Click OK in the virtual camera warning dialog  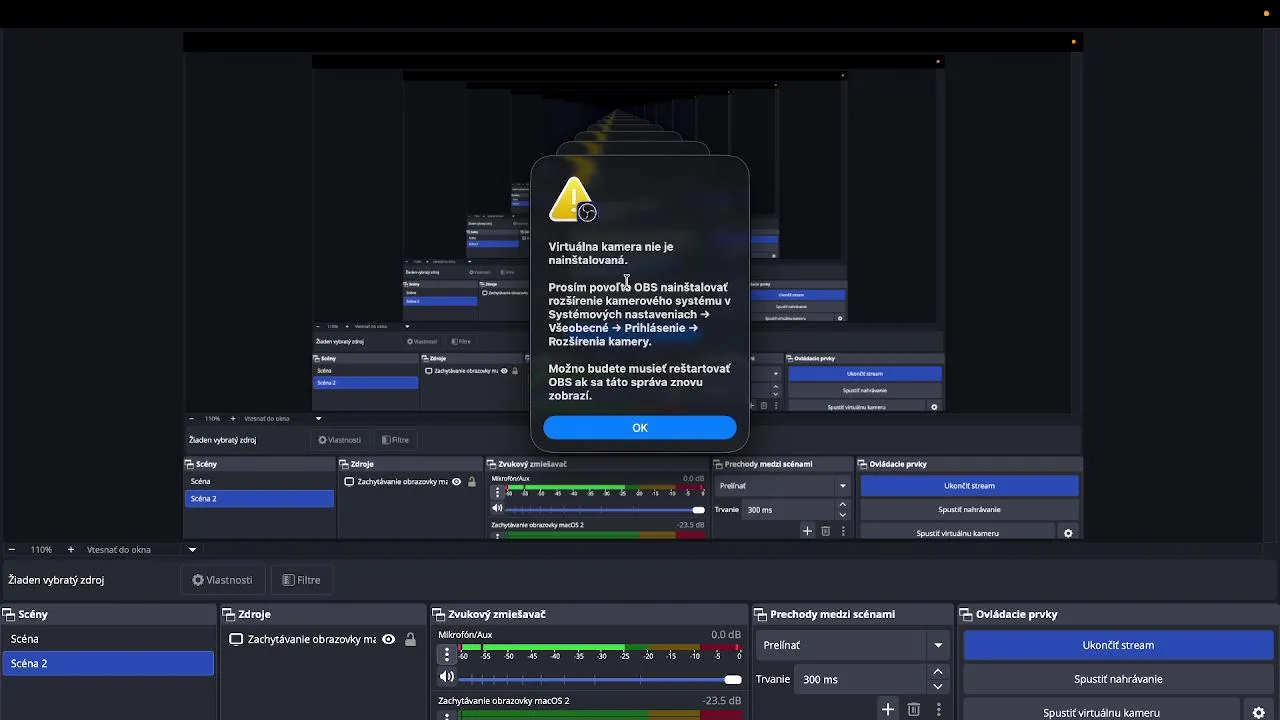640,428
